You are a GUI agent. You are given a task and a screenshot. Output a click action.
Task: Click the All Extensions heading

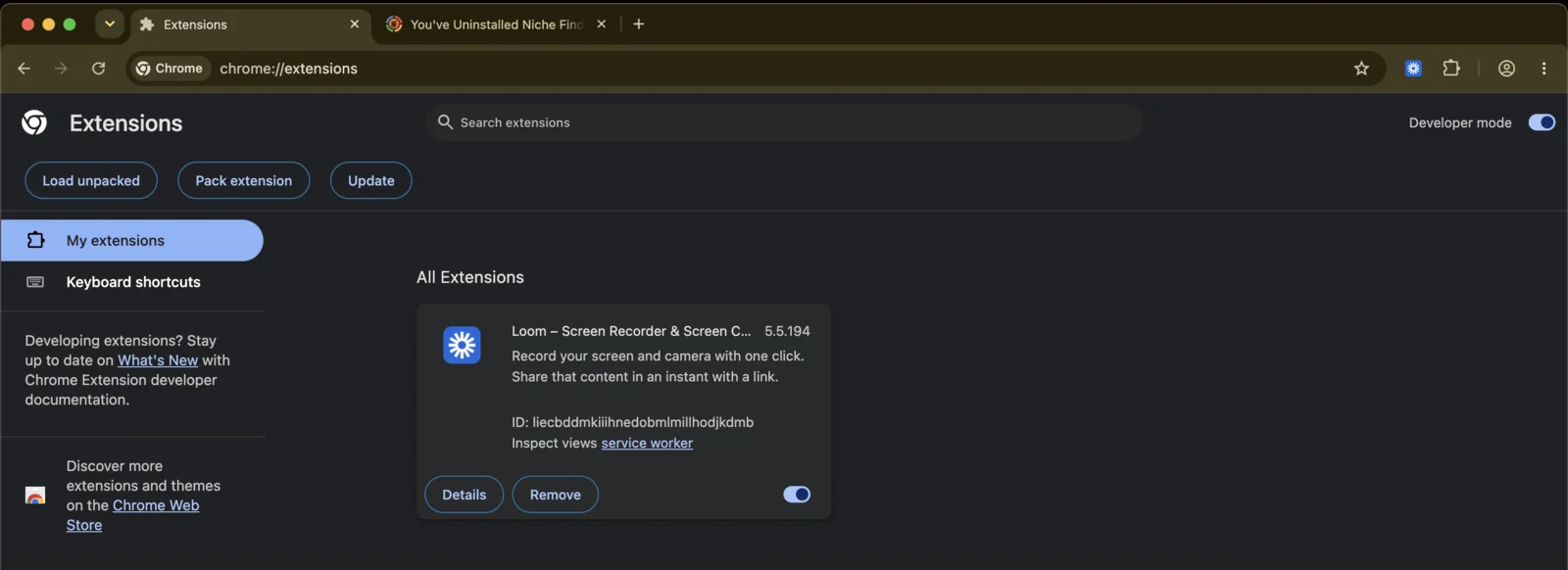(x=470, y=277)
